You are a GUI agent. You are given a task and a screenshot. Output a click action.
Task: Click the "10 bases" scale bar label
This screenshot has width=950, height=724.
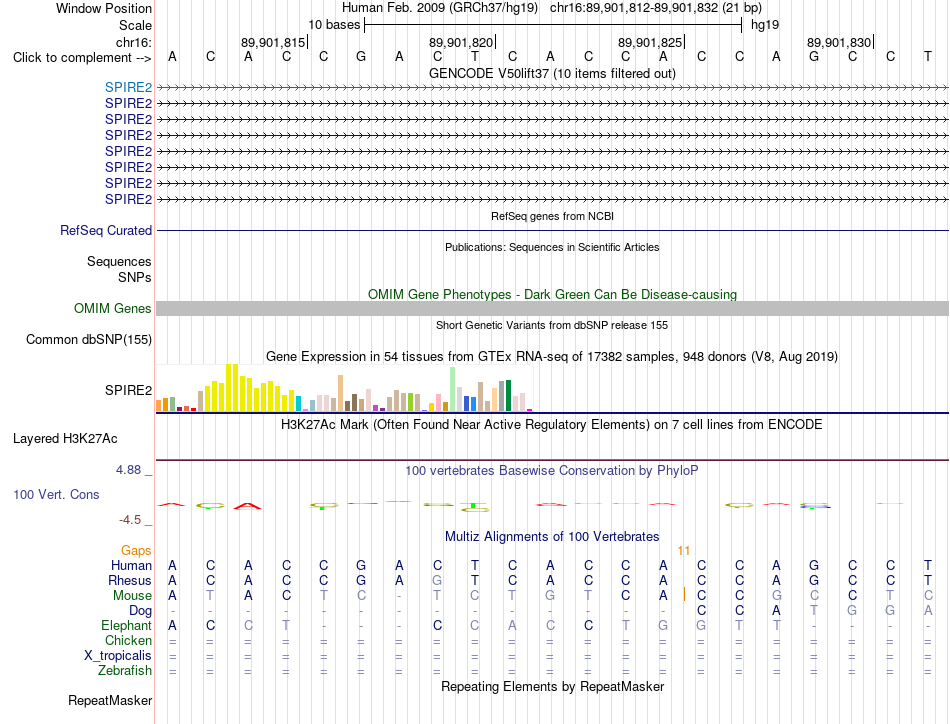click(334, 25)
